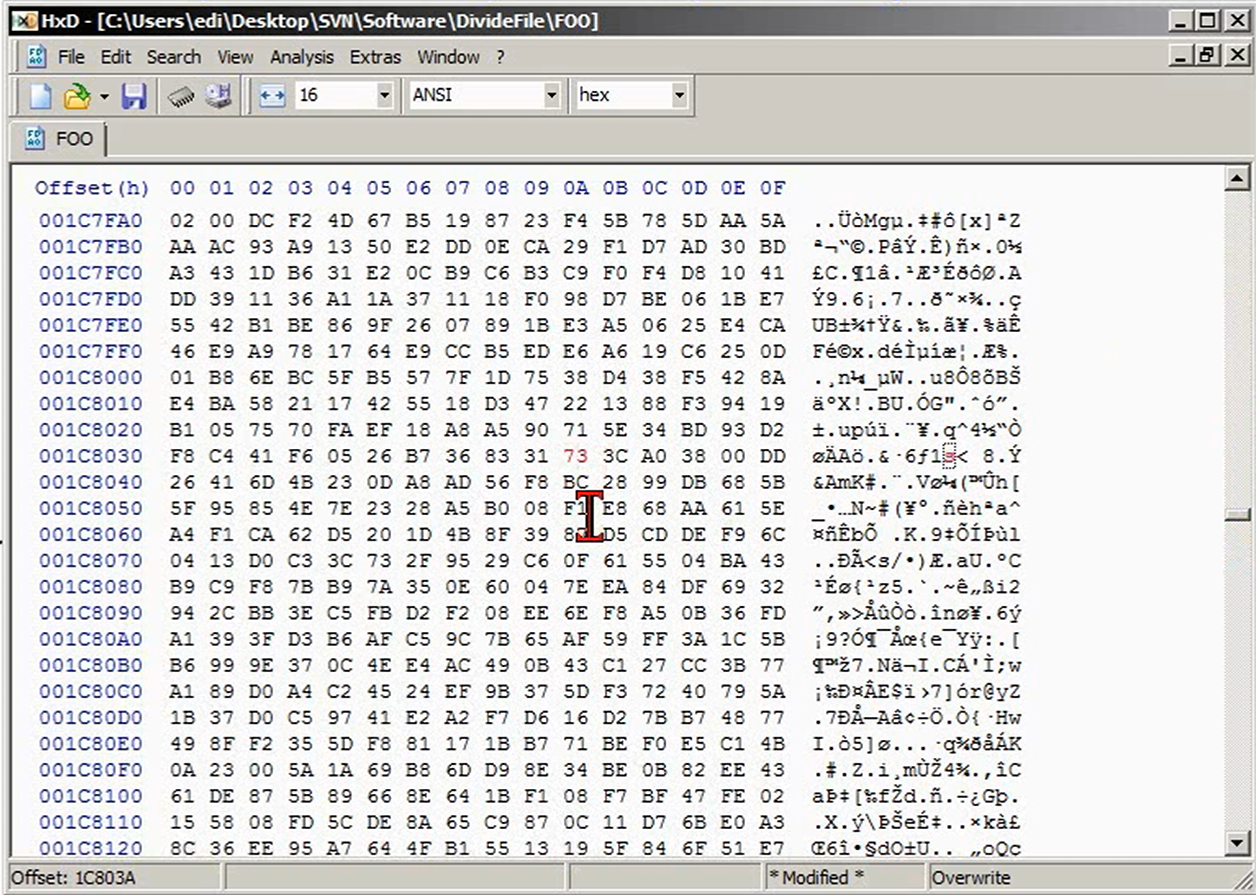Click decoded text '.7ÐÅ—Aâ¢' in row 001C80D0
The height and width of the screenshot is (895, 1256).
tap(866, 718)
